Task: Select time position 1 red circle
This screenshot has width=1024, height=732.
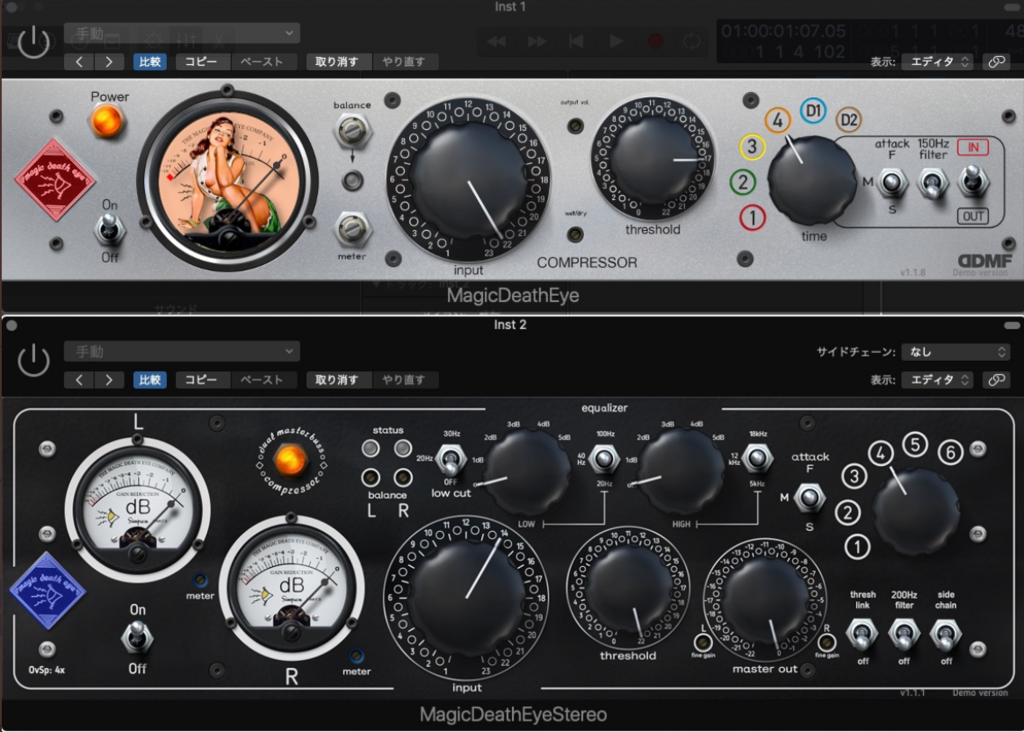Action: (752, 217)
